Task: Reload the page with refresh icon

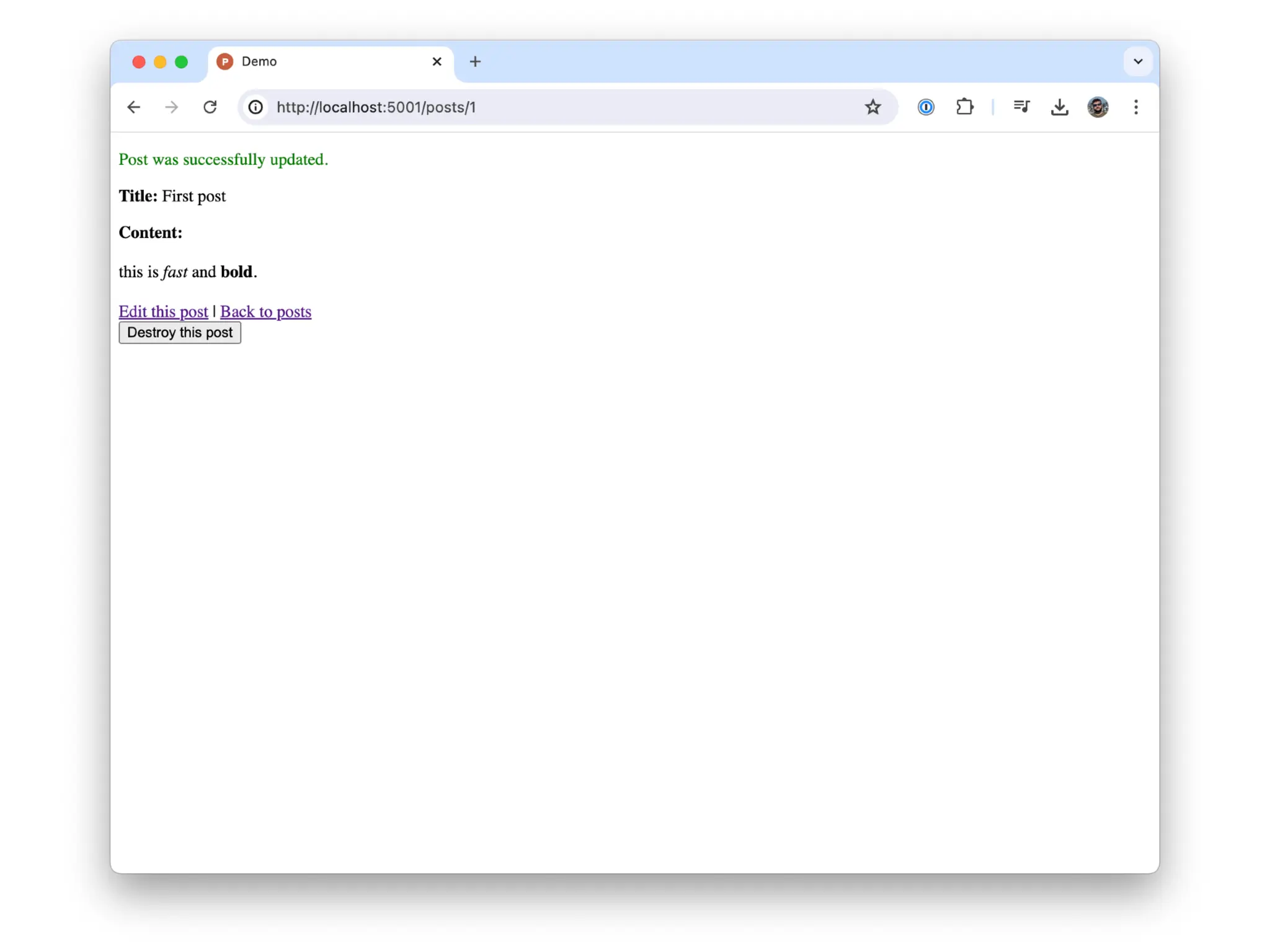Action: [x=210, y=107]
